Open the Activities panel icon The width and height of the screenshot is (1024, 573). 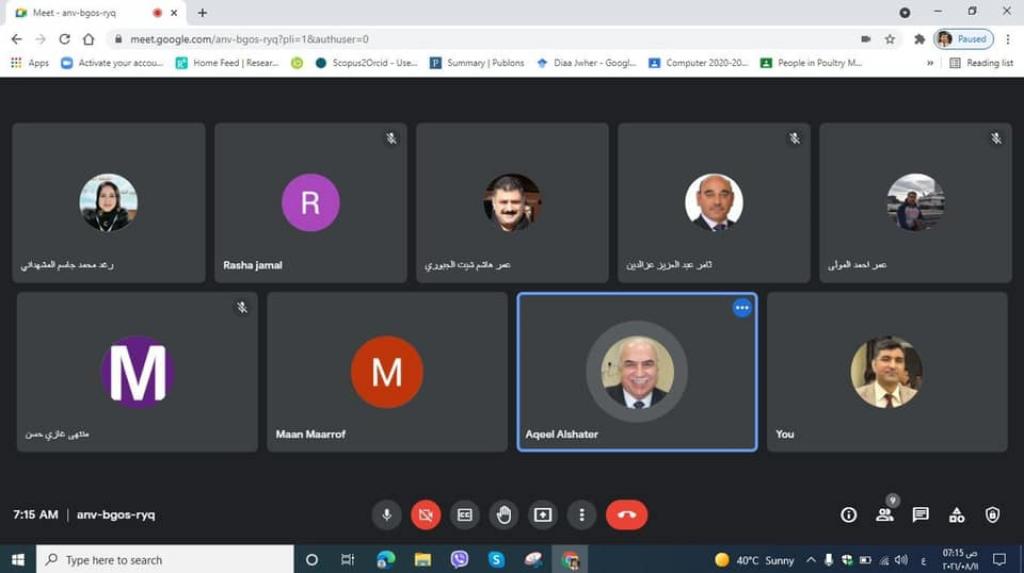[x=956, y=515]
